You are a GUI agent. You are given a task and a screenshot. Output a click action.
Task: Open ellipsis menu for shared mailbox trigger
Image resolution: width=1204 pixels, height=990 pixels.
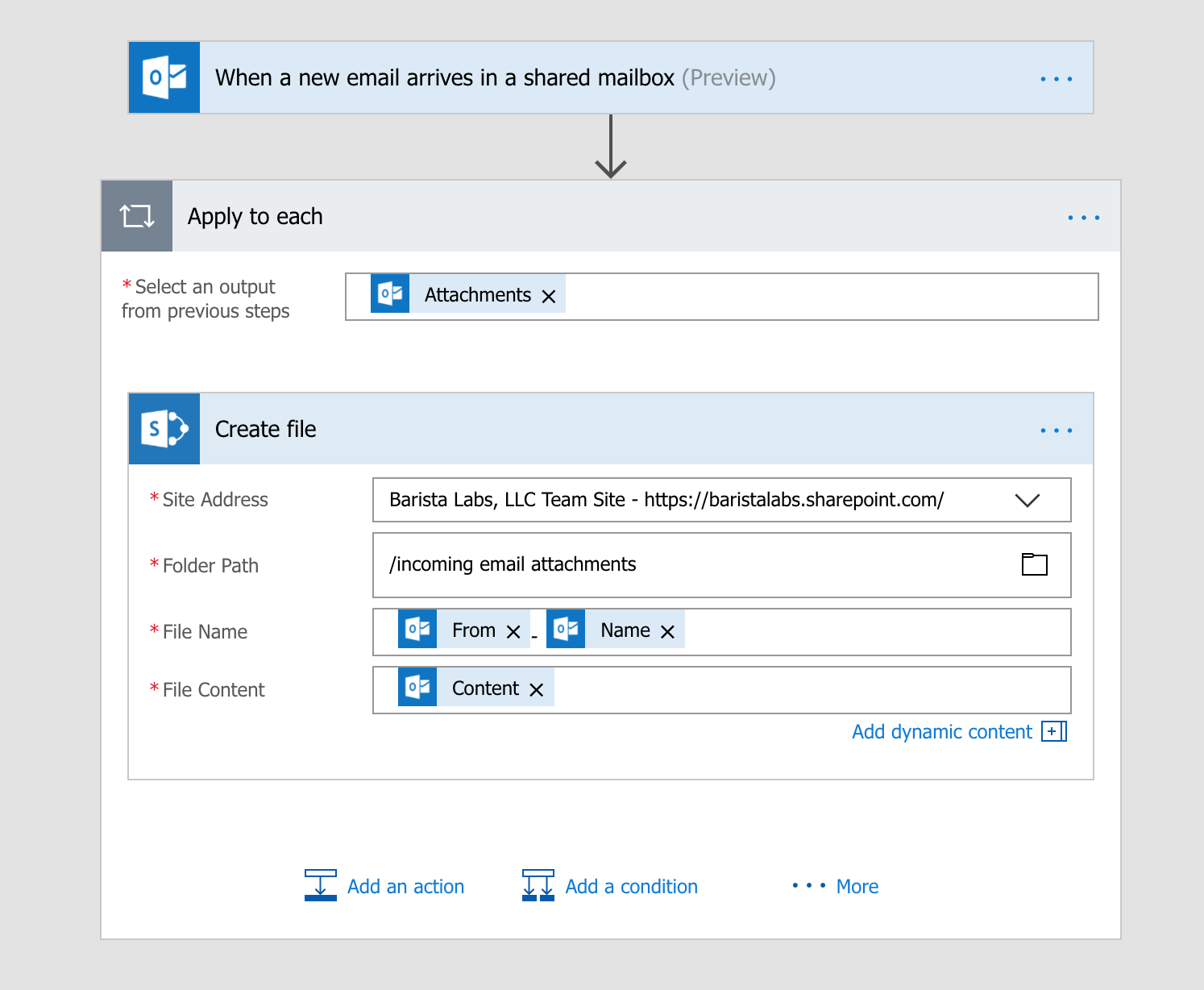(1056, 79)
